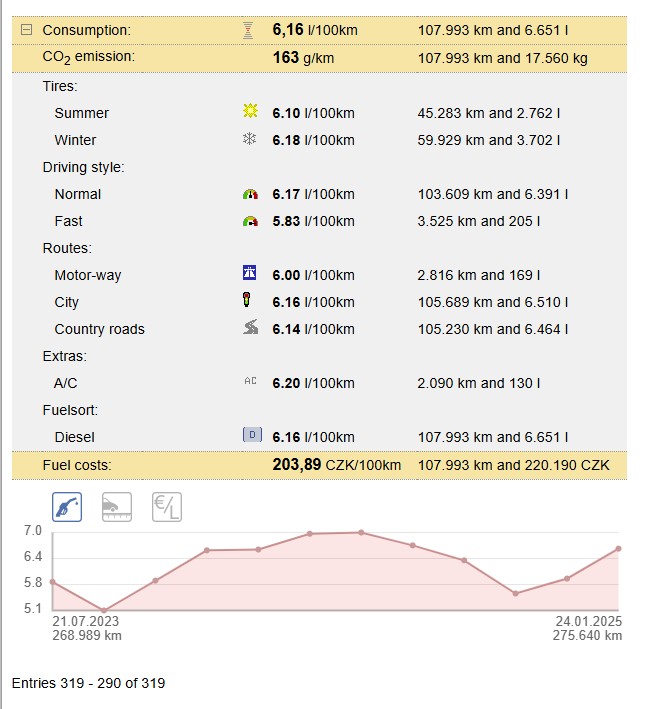Image resolution: width=647 pixels, height=709 pixels.
Task: Click the highest data point on chart
Action: coord(361,532)
